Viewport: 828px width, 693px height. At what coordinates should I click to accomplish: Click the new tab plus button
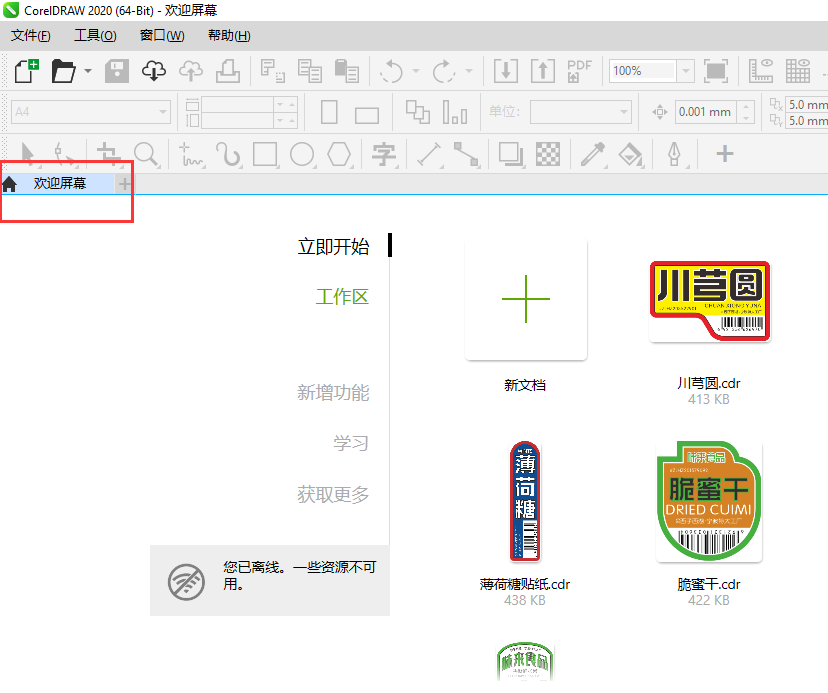coord(125,184)
